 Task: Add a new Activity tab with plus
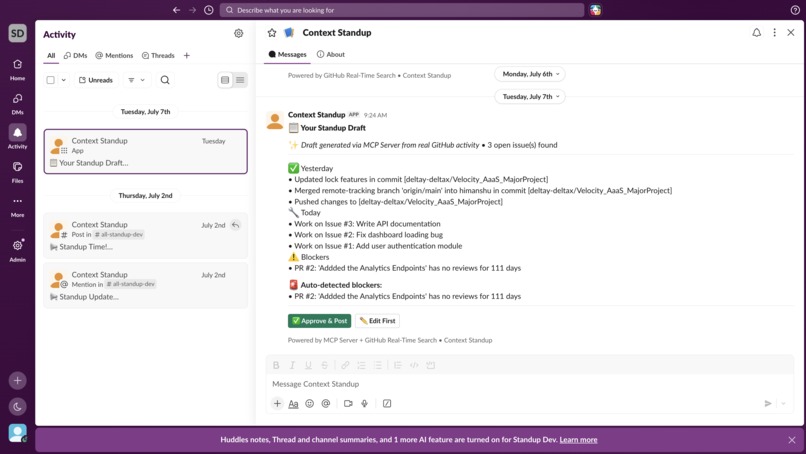pos(187,56)
